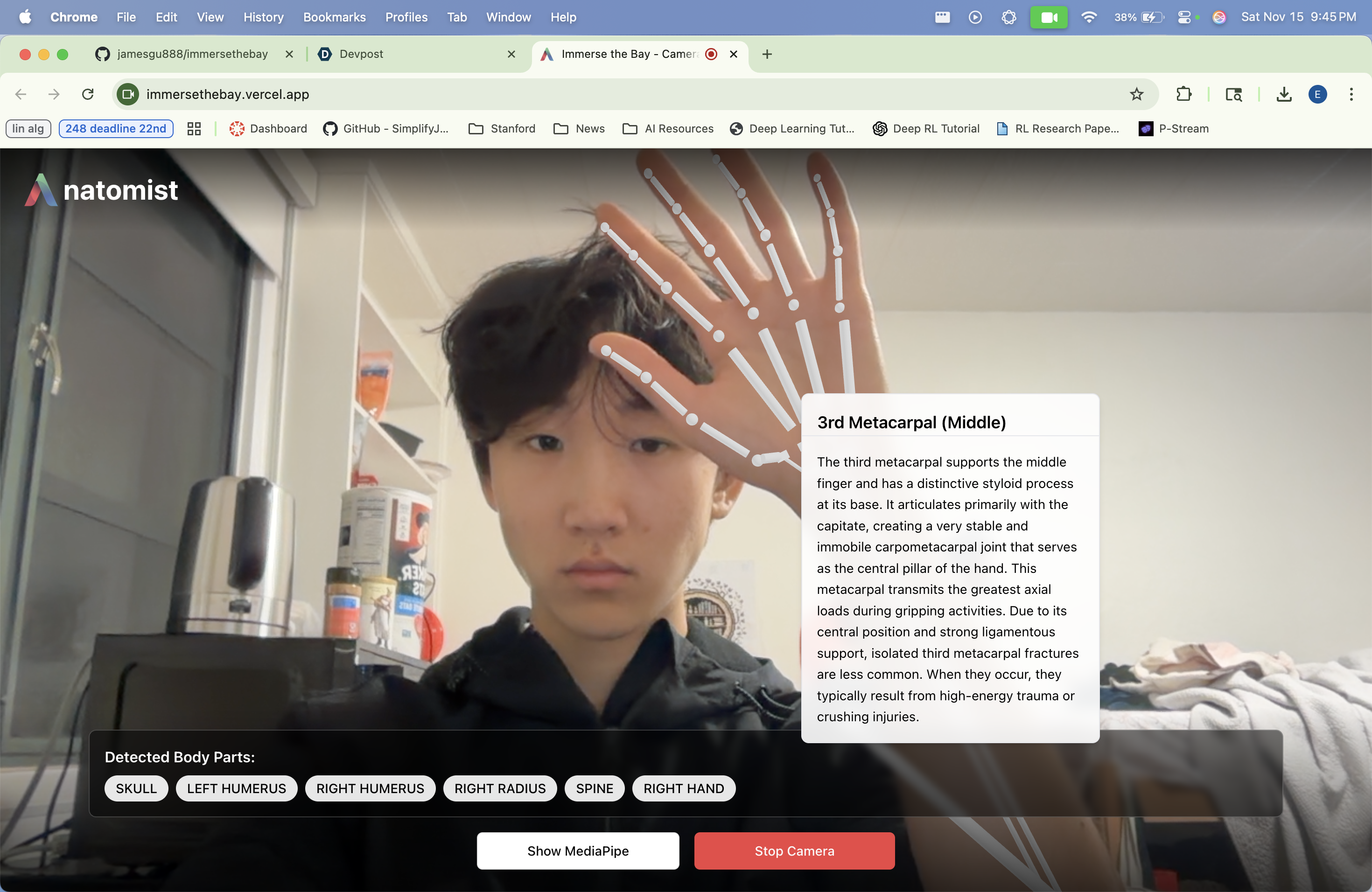Expand the AI Resources bookmarks folder
This screenshot has width=1372, height=892.
pos(668,128)
